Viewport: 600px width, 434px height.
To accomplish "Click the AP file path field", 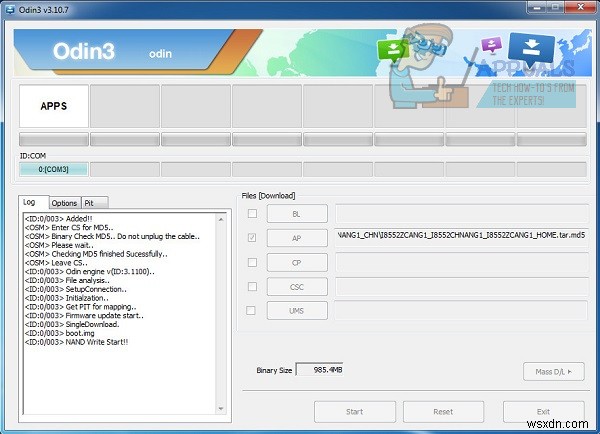I will [461, 238].
